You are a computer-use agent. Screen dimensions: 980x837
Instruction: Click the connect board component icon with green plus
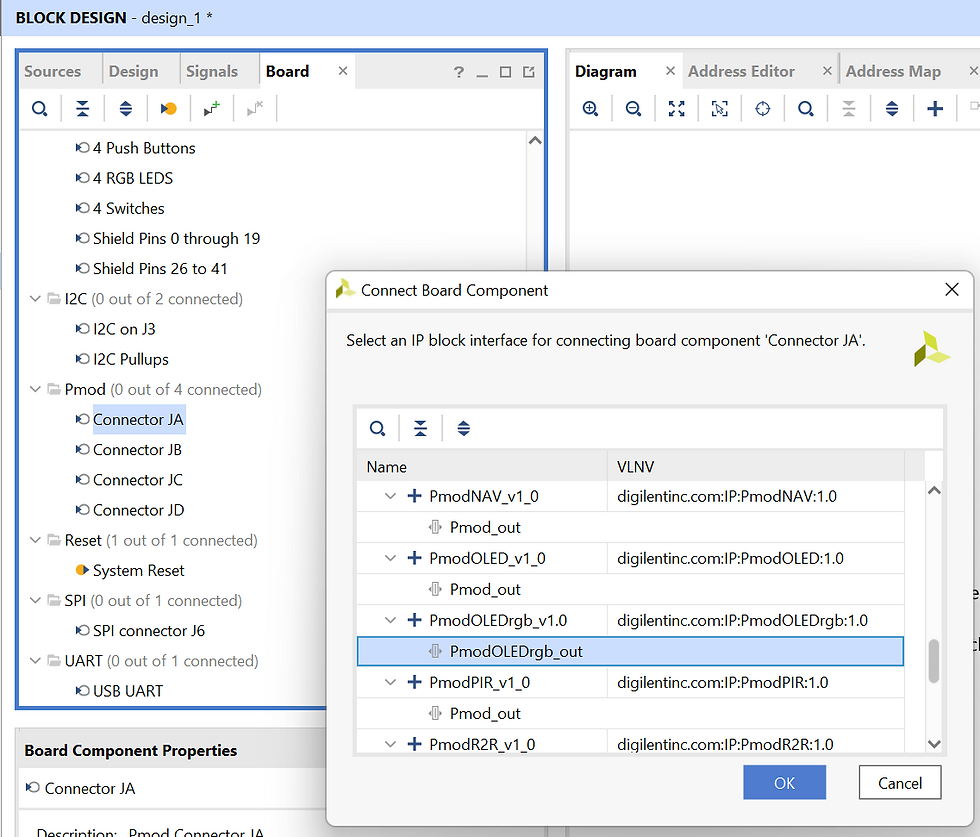(x=212, y=109)
